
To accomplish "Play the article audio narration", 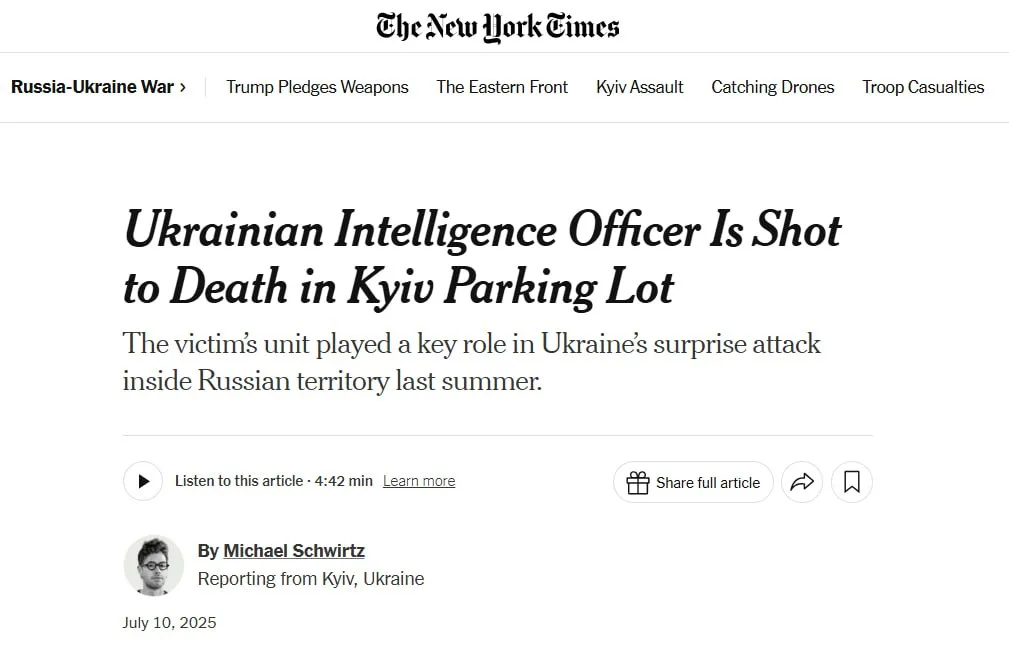I will [143, 481].
